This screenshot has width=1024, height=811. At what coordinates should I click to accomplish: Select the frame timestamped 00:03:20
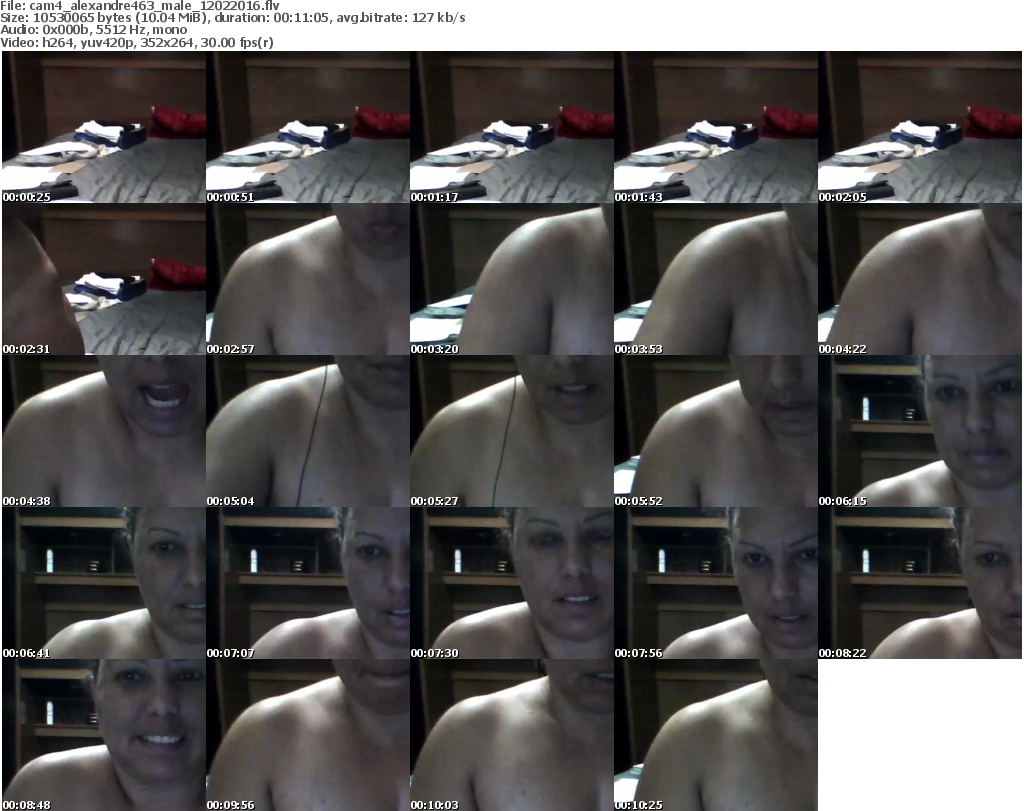511,279
